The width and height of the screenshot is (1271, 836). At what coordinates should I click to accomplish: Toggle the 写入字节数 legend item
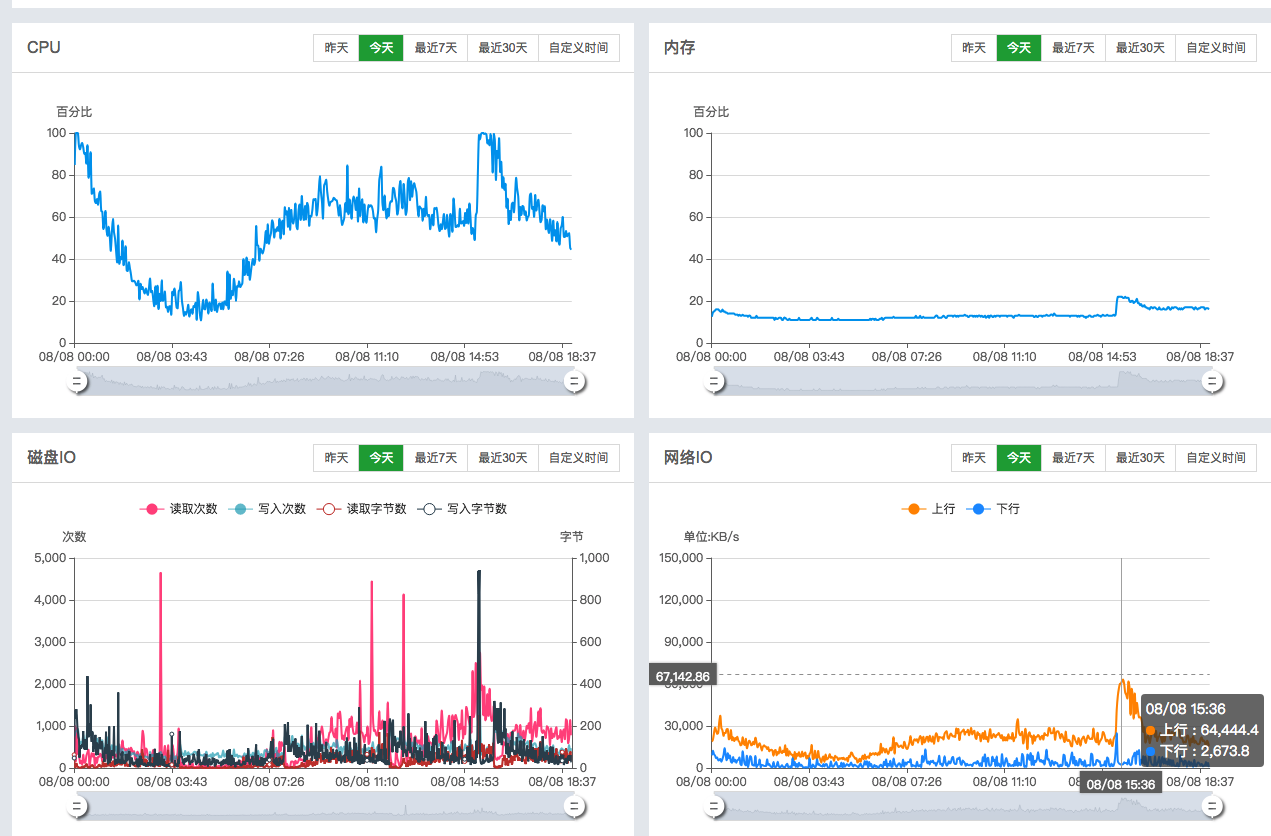click(x=463, y=509)
